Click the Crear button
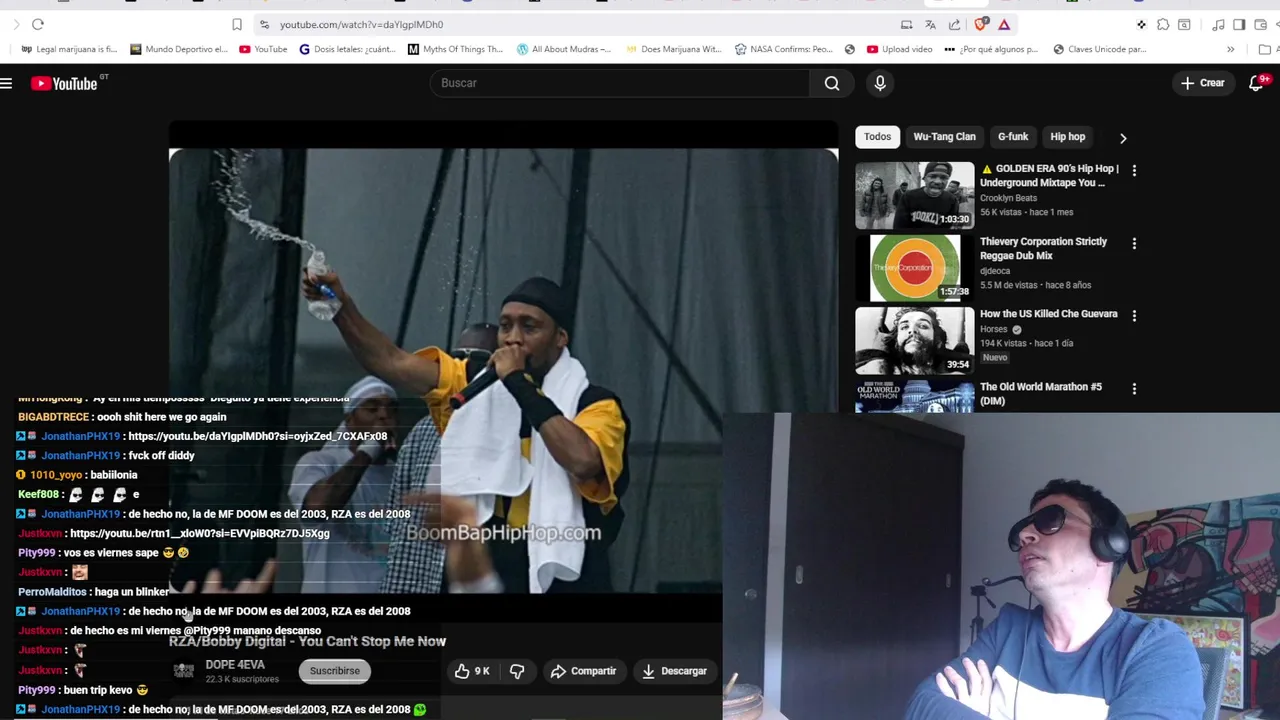Image resolution: width=1280 pixels, height=720 pixels. point(1203,83)
